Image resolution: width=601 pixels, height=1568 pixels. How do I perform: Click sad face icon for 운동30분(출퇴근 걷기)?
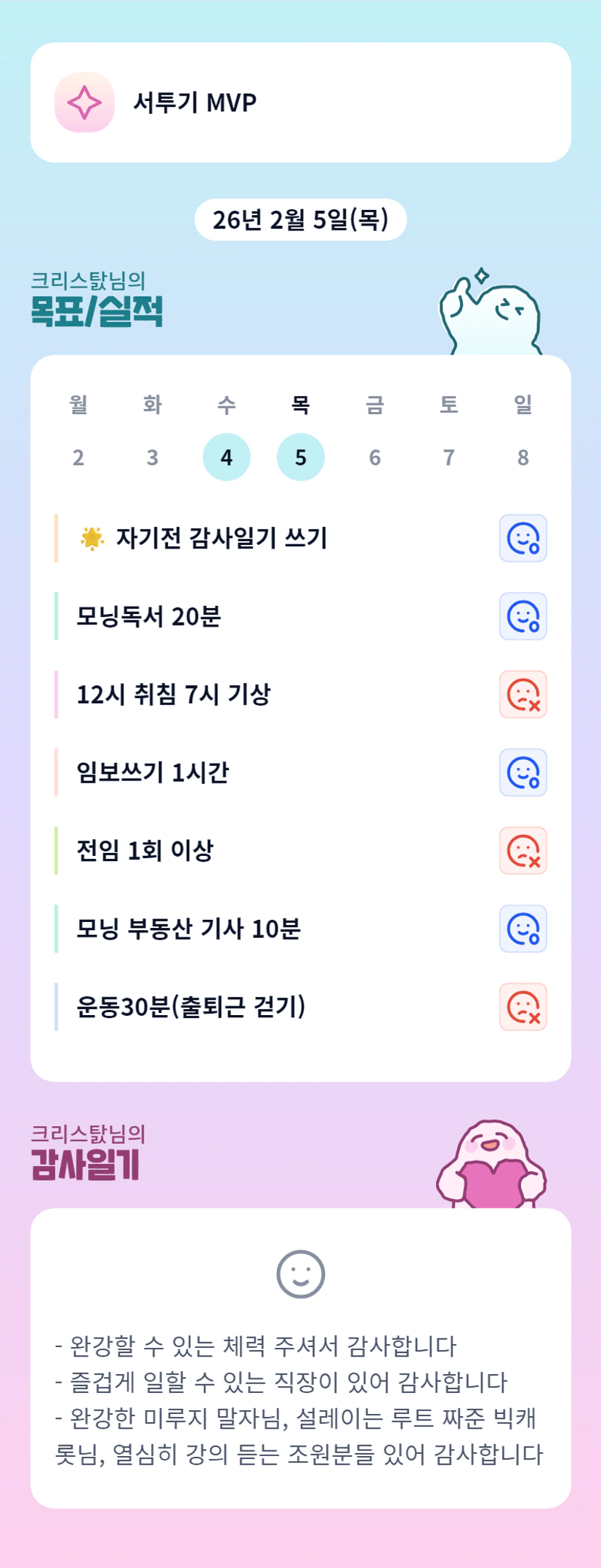pos(523,1007)
